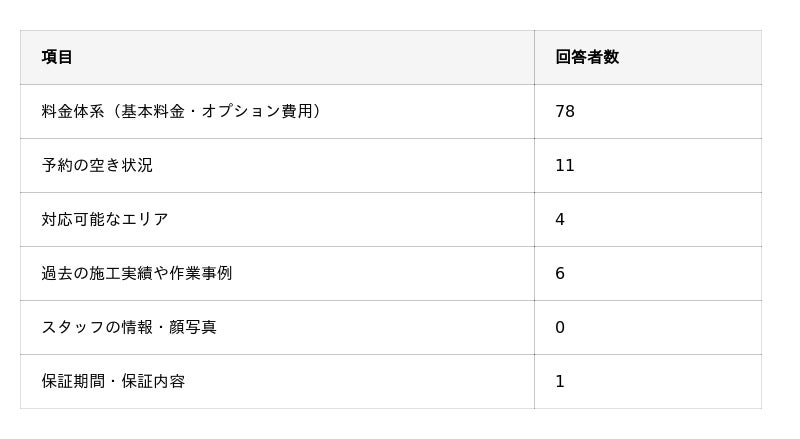The height and width of the screenshot is (439, 800).
Task: Select the スタッフの情報・顔写真 cell
Action: pyautogui.click(x=129, y=327)
